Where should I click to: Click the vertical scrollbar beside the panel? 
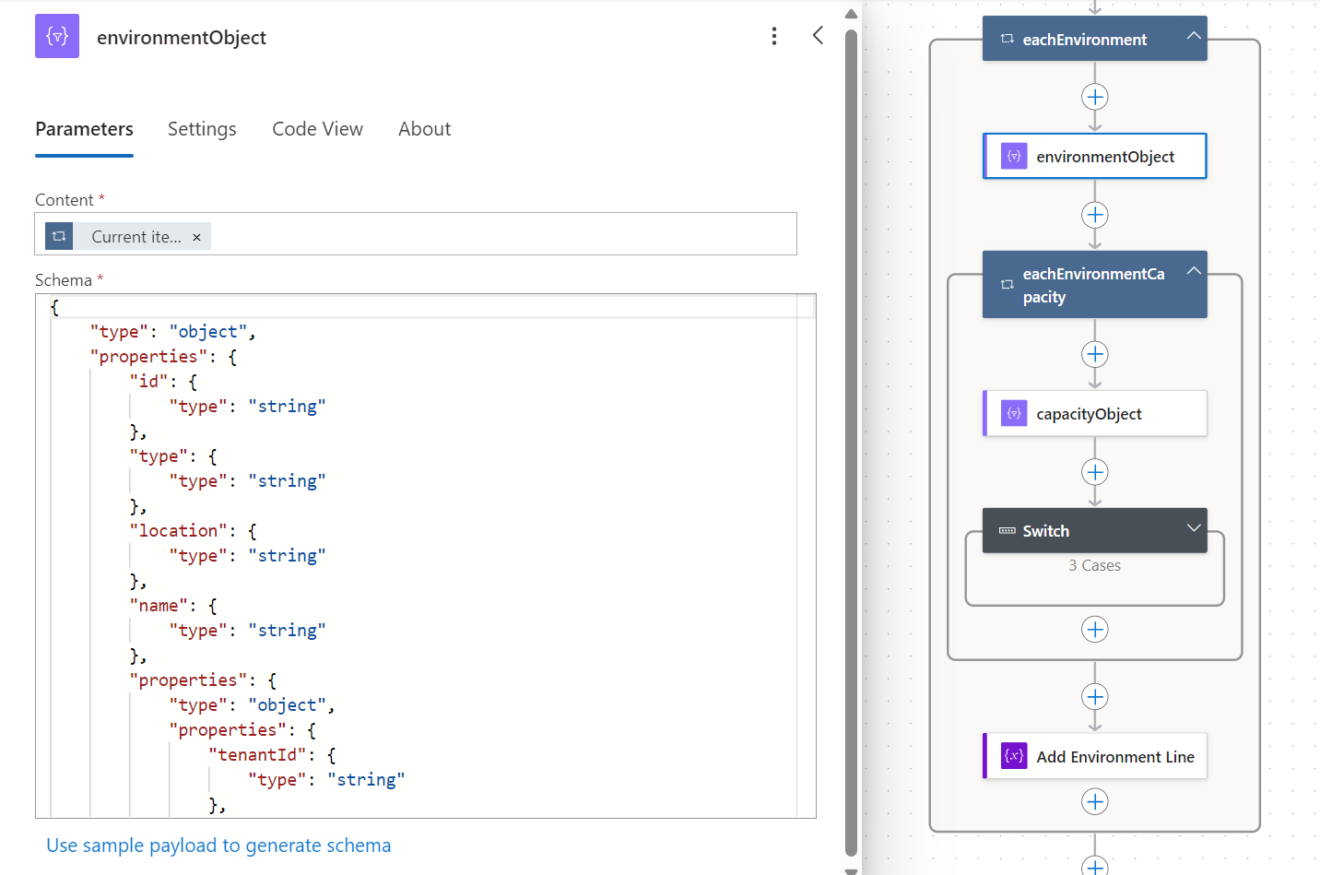pyautogui.click(x=851, y=400)
